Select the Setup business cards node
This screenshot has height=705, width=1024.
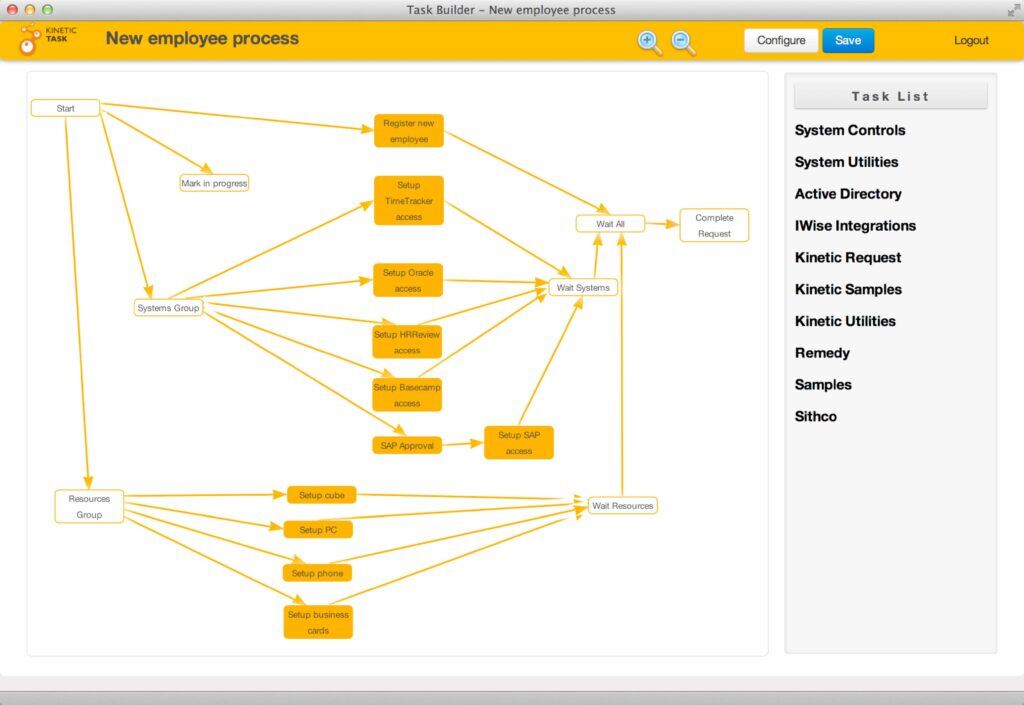(318, 622)
